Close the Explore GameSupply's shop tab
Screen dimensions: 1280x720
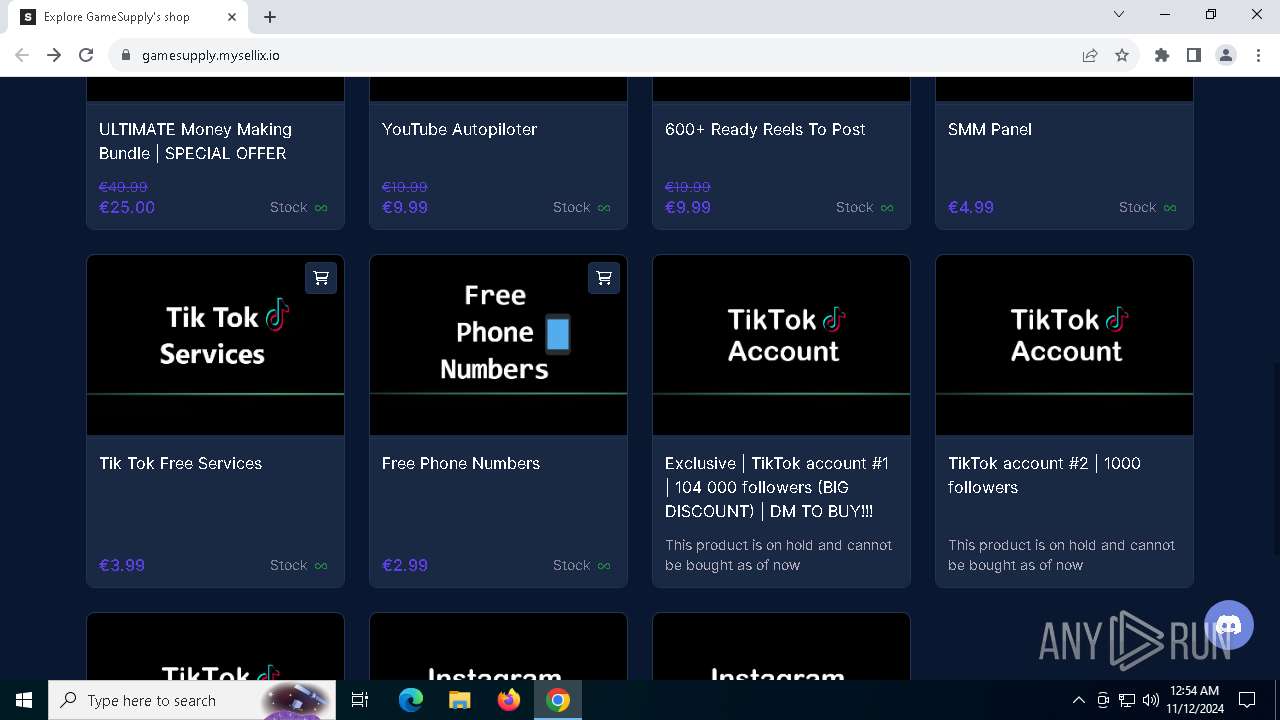(x=233, y=17)
